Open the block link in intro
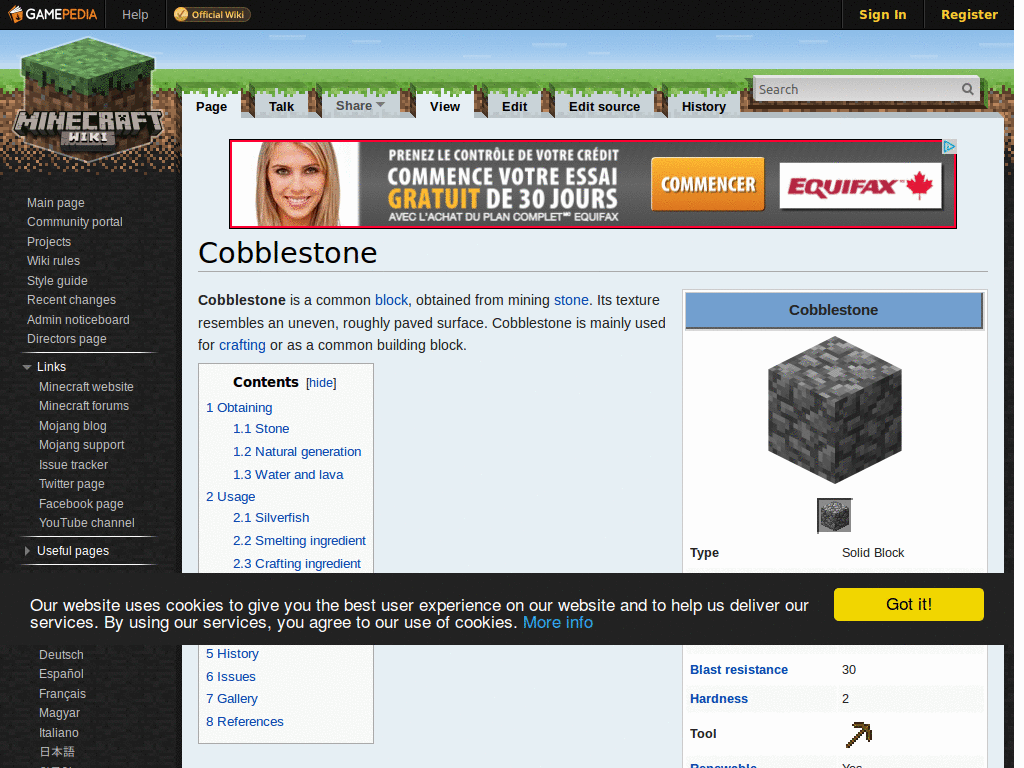The image size is (1024, 768). tap(391, 300)
